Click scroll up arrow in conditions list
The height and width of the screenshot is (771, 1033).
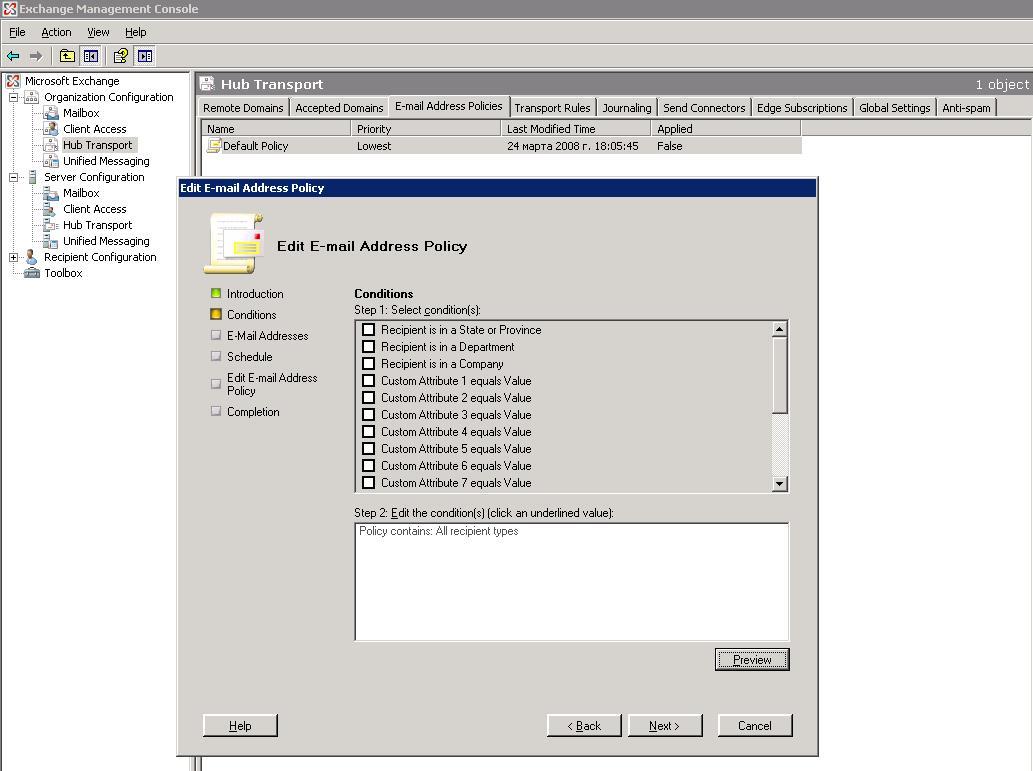[779, 329]
